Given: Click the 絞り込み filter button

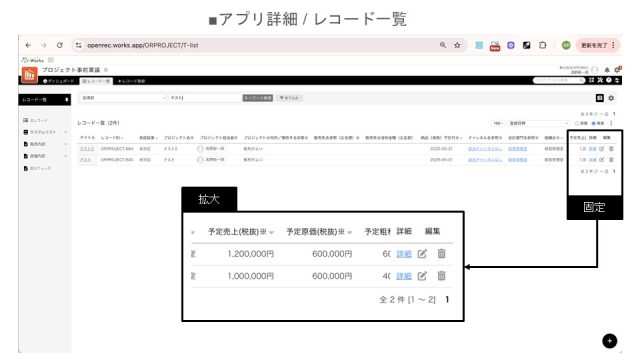Looking at the screenshot, I should click(x=289, y=98).
